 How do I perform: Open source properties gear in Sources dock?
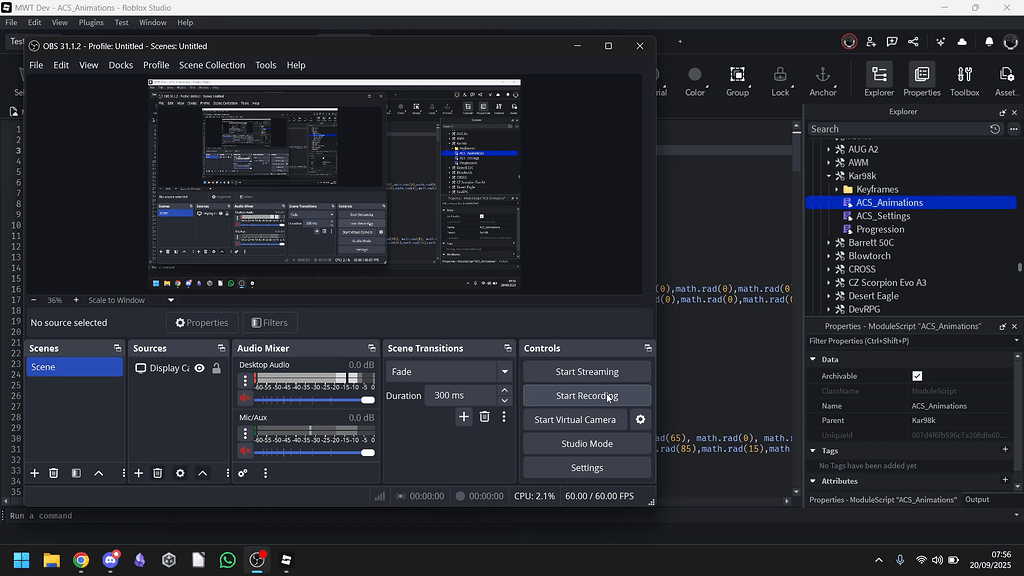[180, 473]
